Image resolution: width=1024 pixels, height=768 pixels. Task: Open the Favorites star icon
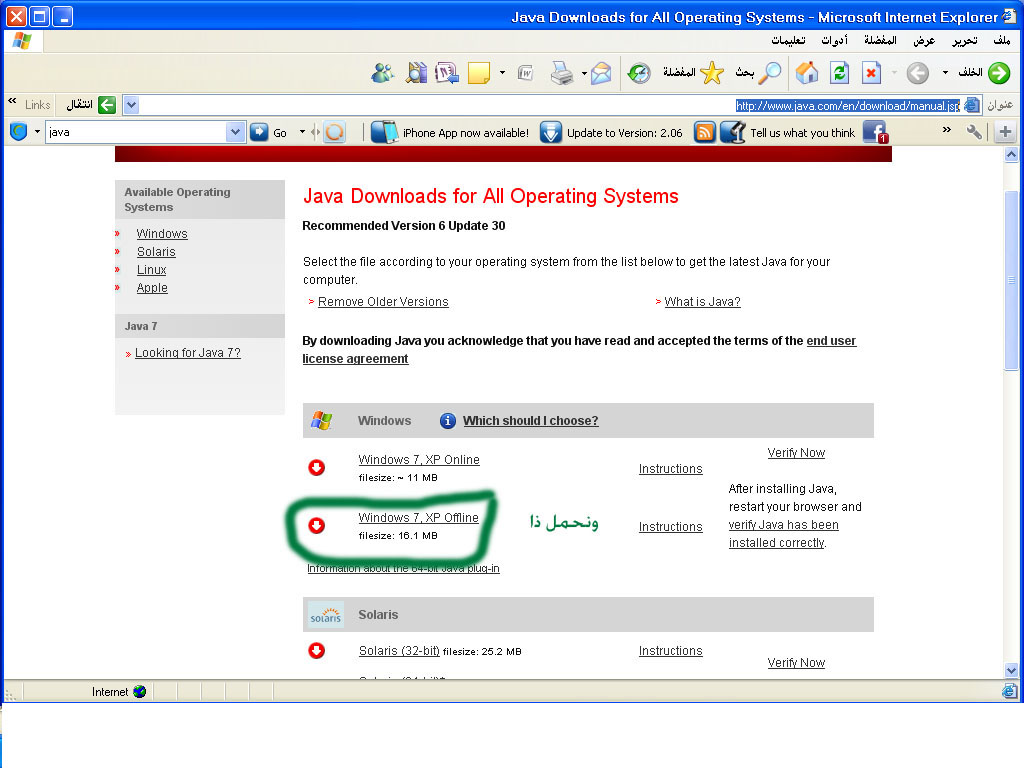[x=711, y=73]
